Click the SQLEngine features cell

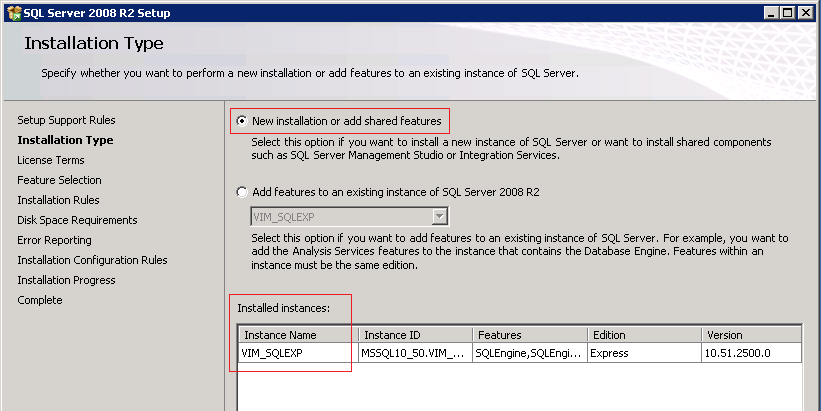[529, 353]
